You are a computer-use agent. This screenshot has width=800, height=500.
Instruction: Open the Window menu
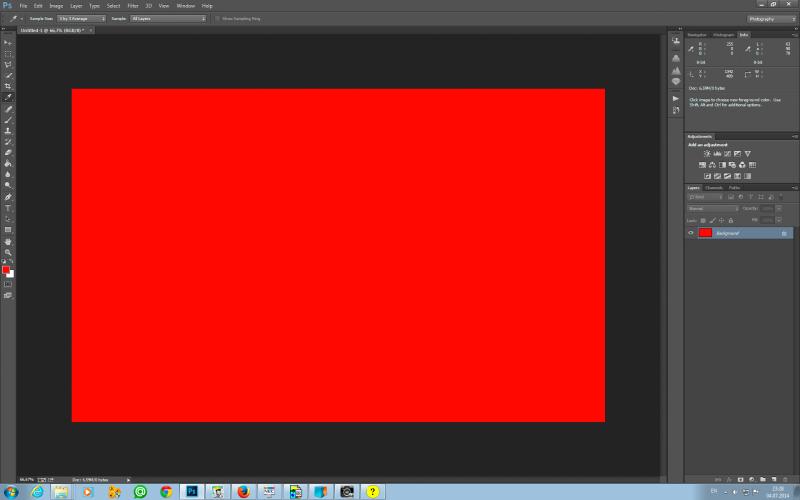(x=186, y=6)
